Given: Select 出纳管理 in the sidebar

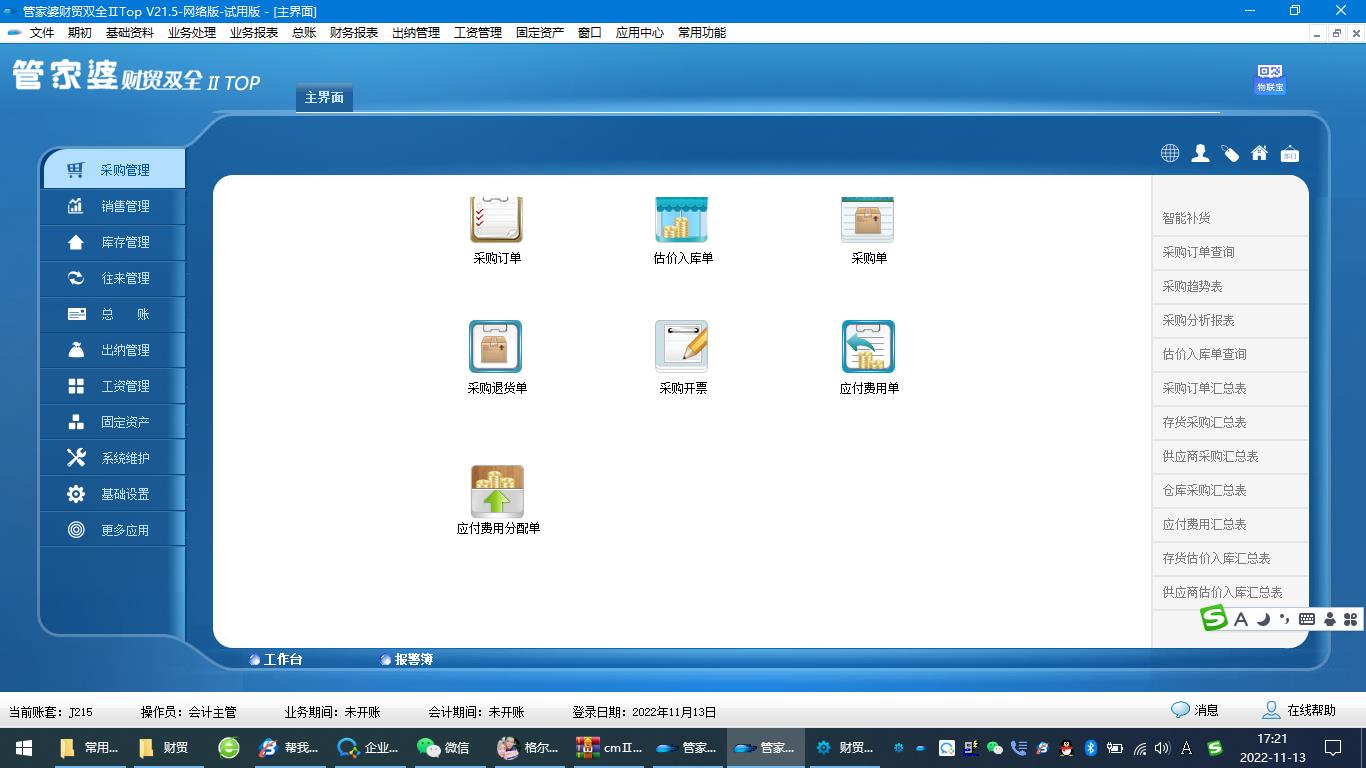Looking at the screenshot, I should (x=113, y=350).
